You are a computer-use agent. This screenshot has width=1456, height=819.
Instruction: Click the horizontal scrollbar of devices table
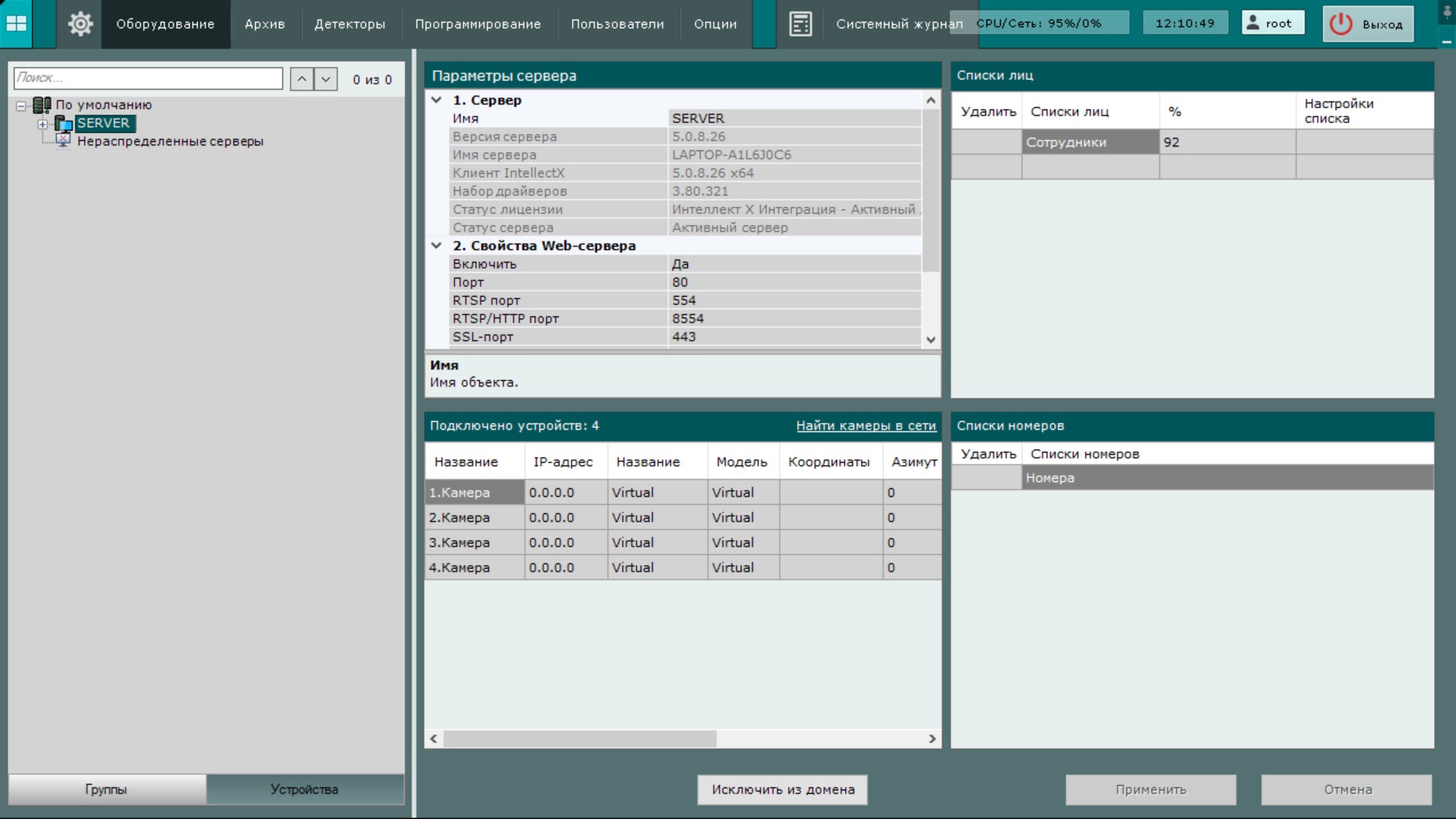pos(580,739)
